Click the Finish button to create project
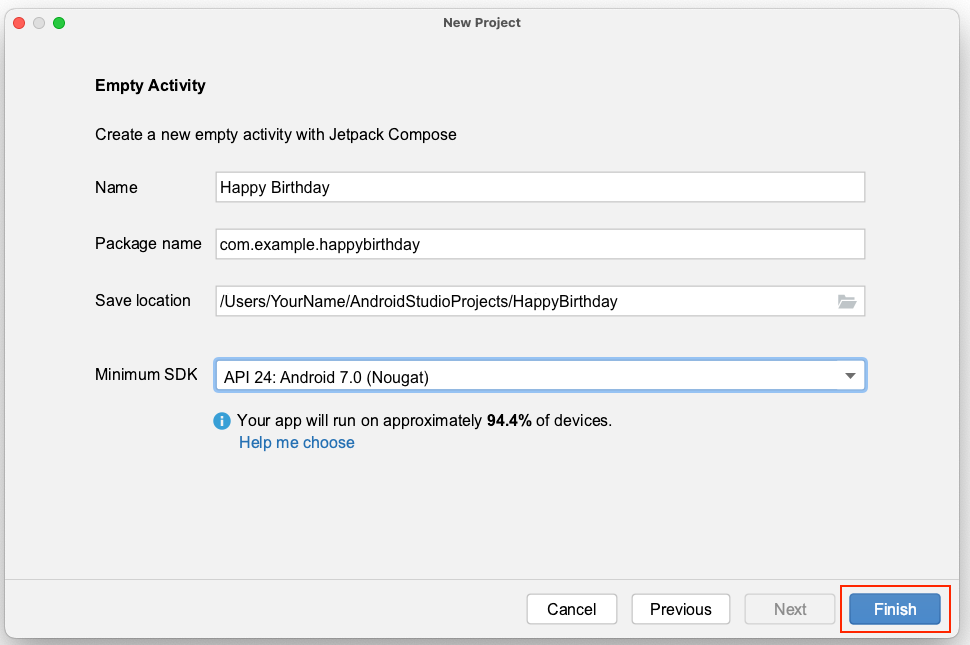970x645 pixels. point(893,609)
